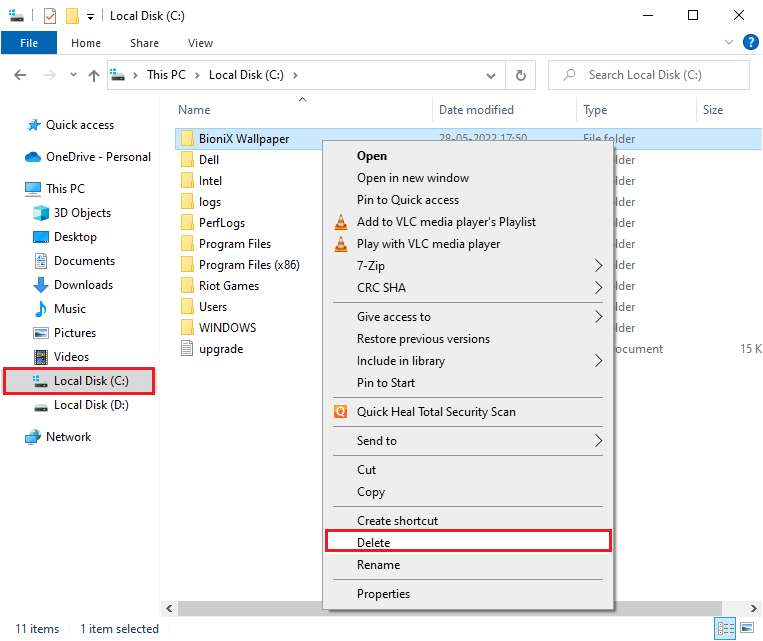Click the Properties icon in title bar
763x641 pixels.
click(x=50, y=16)
